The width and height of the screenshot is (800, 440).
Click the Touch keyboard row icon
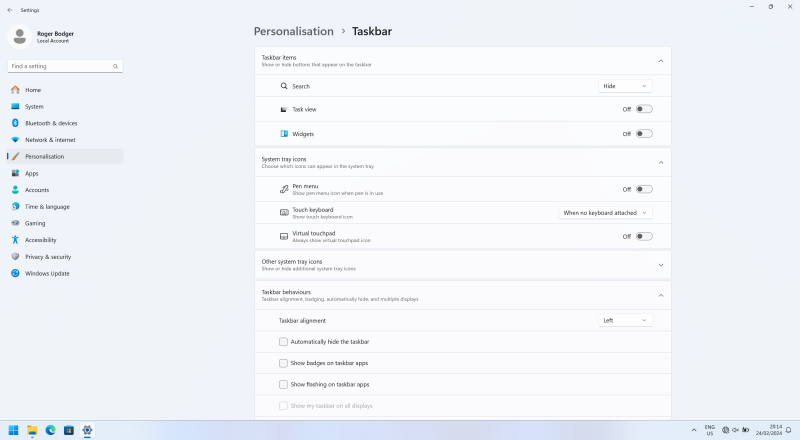tap(284, 213)
